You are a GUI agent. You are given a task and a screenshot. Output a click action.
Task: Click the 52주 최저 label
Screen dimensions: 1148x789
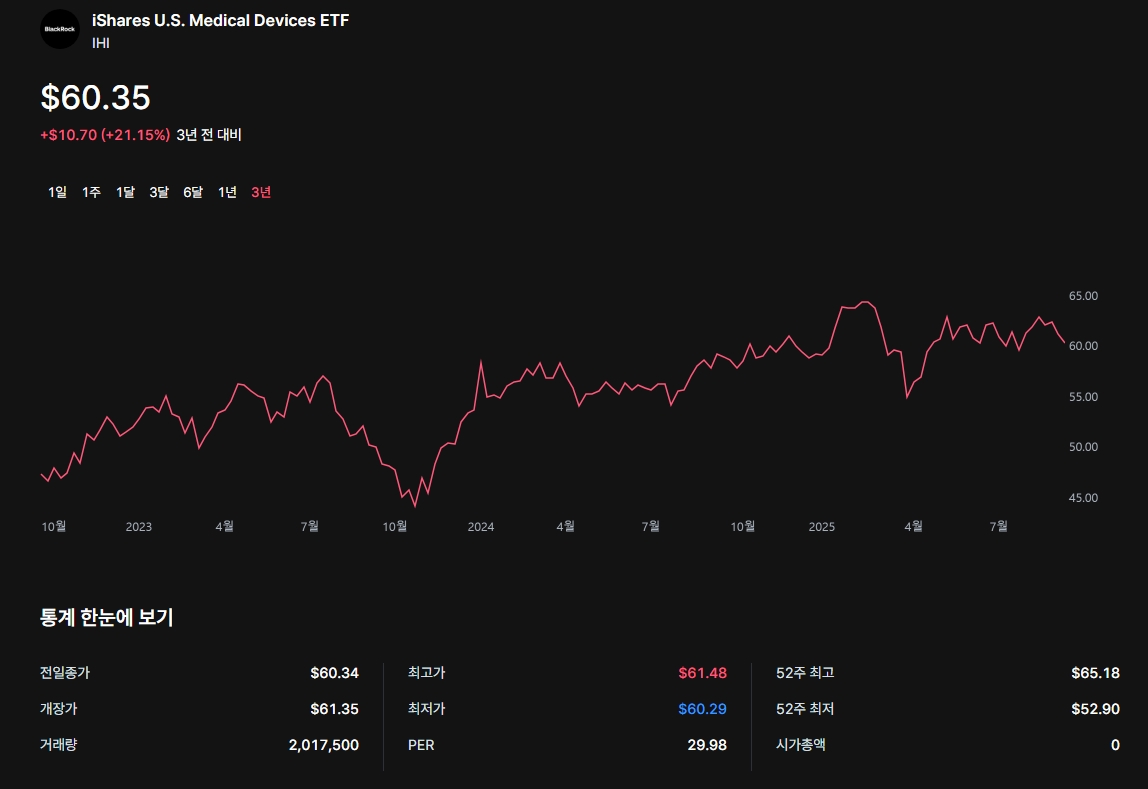(x=805, y=708)
